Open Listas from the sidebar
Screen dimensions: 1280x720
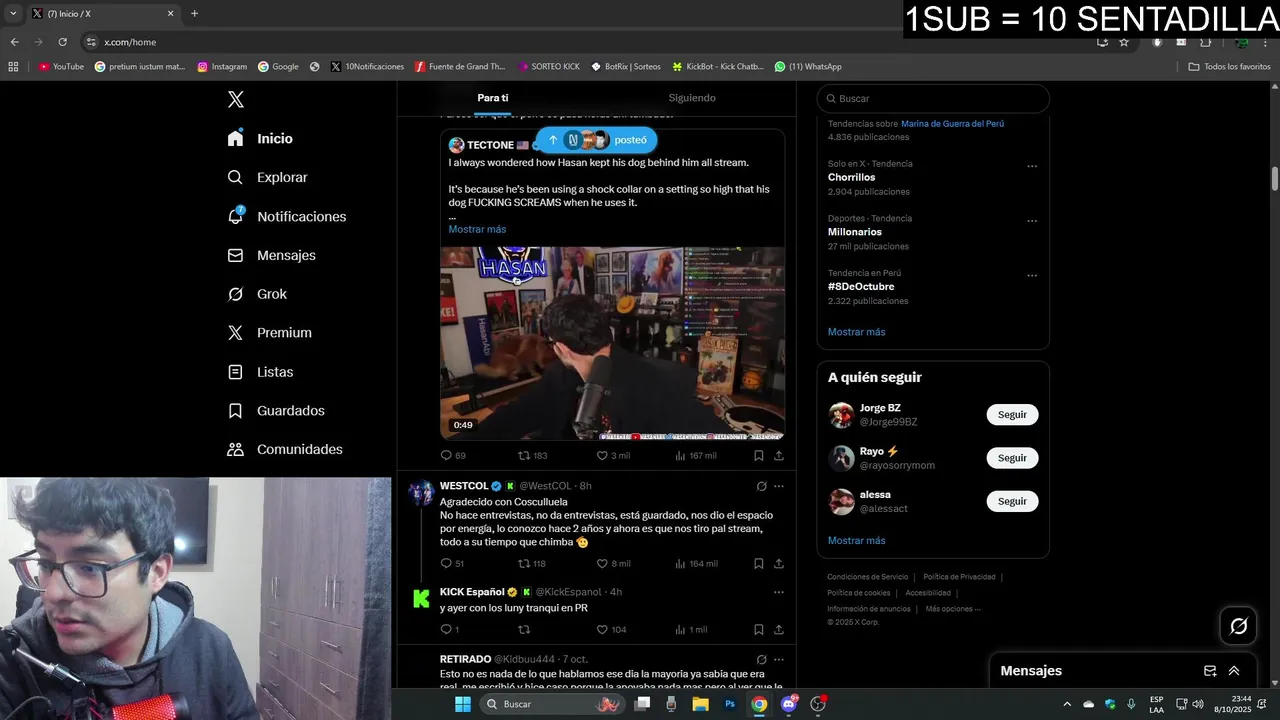click(260, 371)
